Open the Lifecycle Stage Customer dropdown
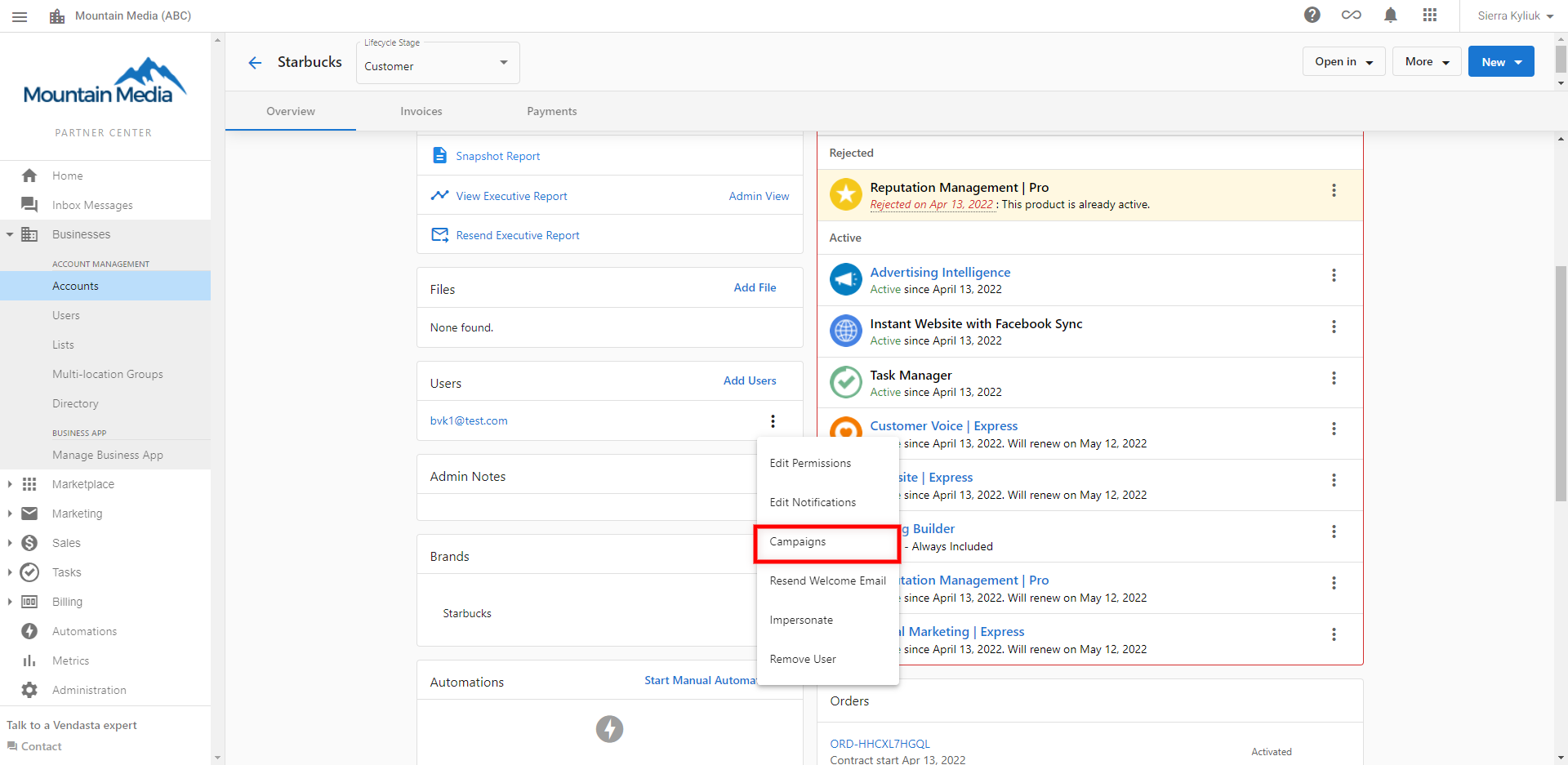1568x765 pixels. click(x=438, y=64)
